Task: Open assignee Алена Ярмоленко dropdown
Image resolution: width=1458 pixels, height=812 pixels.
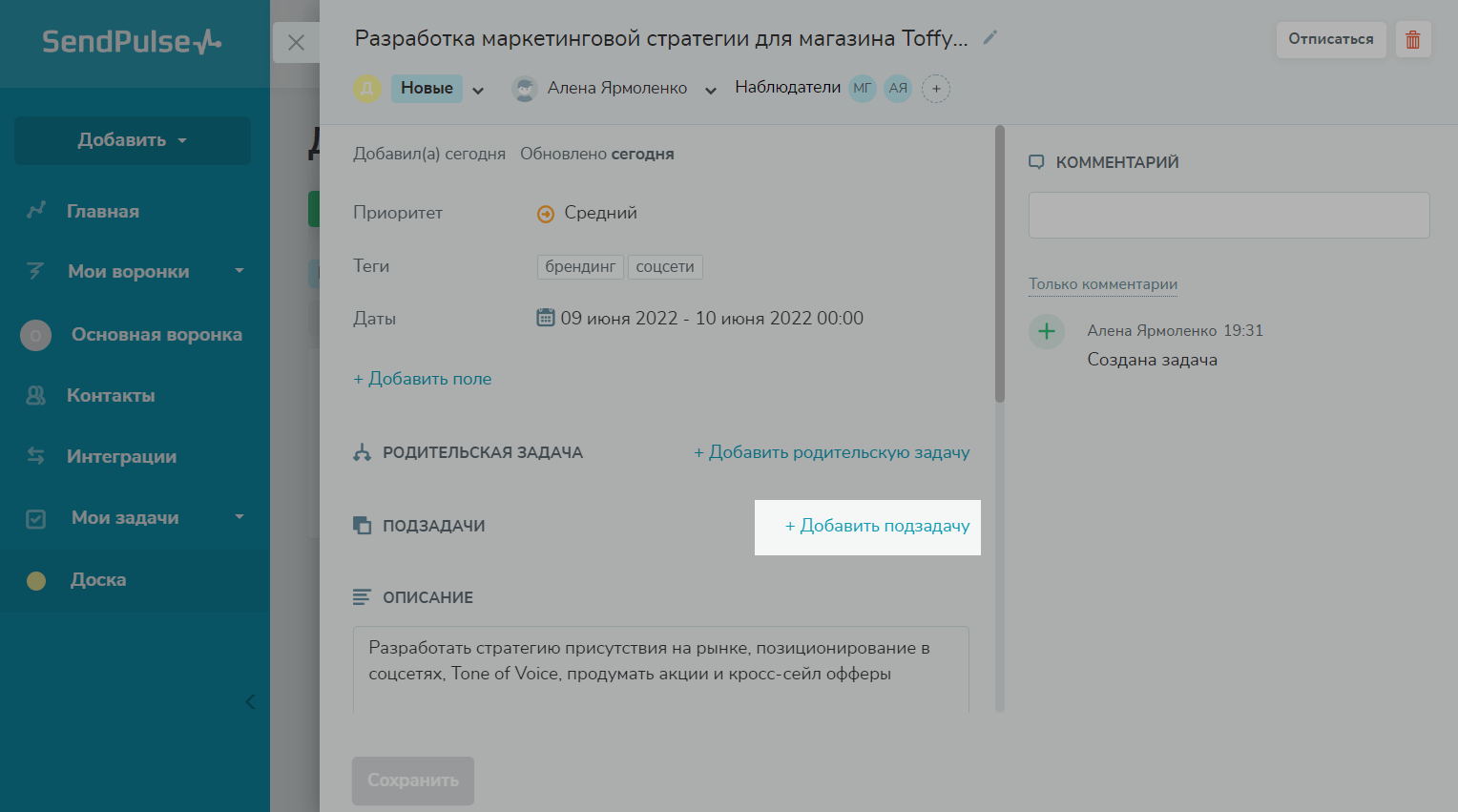Action: [x=711, y=91]
